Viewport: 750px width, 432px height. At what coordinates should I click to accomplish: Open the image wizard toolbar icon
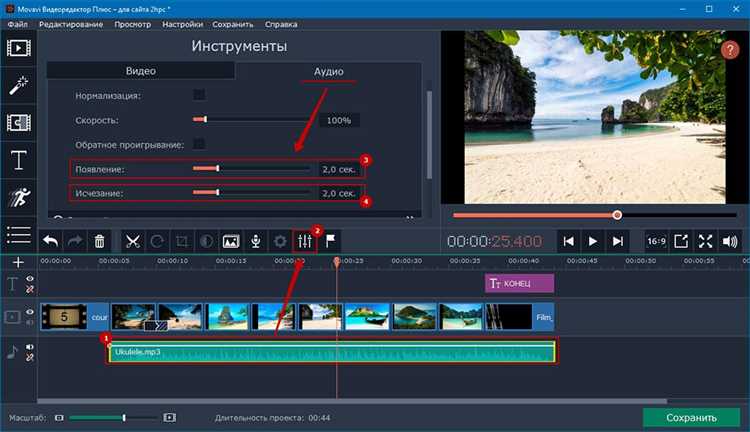231,241
